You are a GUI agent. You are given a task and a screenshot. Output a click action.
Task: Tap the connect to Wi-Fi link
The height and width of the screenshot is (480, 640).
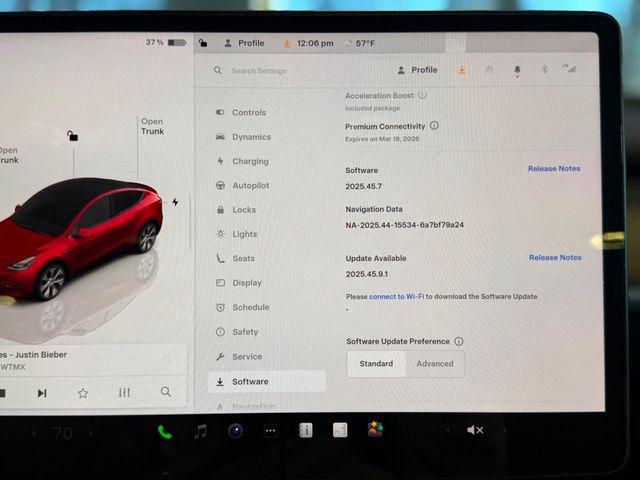click(x=396, y=297)
